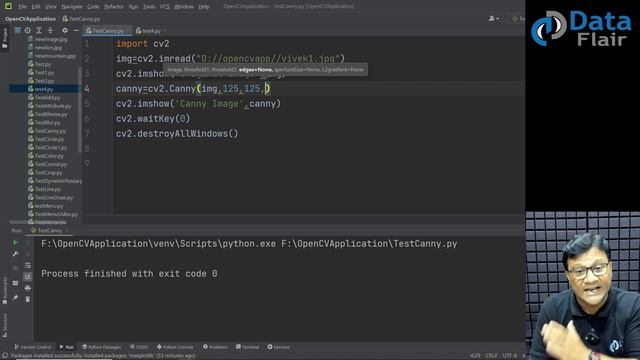Screen dimensions: 640x360
Task: Open the Edit menu
Action: pyautogui.click(x=36, y=7)
